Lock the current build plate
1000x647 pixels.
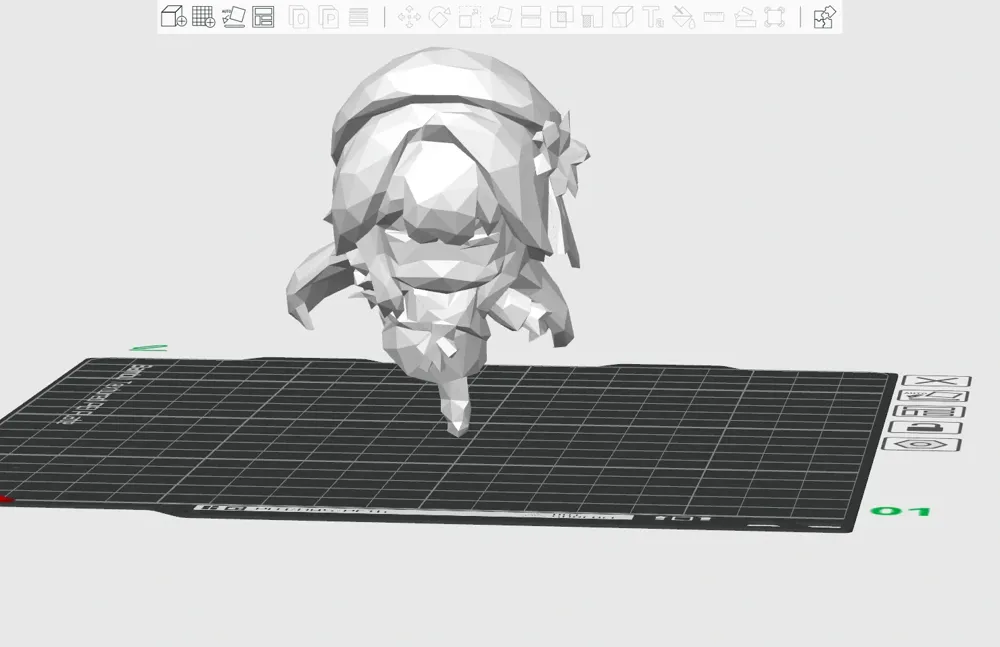pyautogui.click(x=926, y=427)
